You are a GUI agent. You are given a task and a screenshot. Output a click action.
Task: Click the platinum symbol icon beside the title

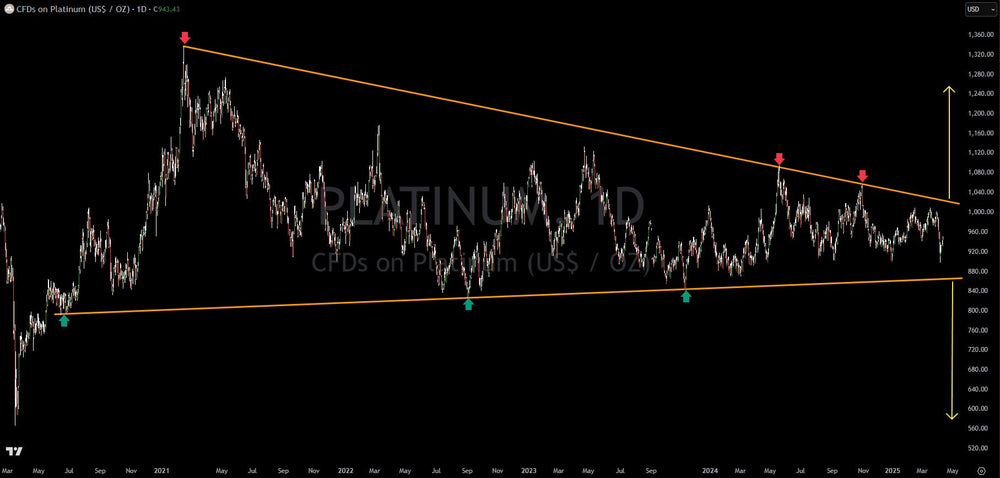(9, 9)
